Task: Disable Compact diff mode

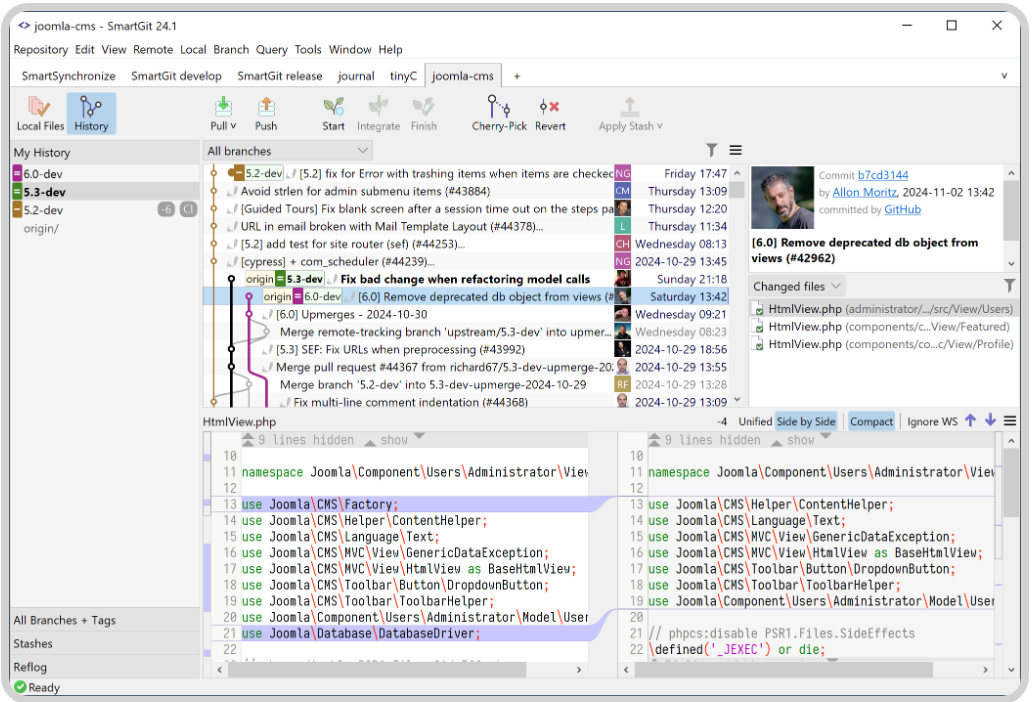Action: coord(870,421)
